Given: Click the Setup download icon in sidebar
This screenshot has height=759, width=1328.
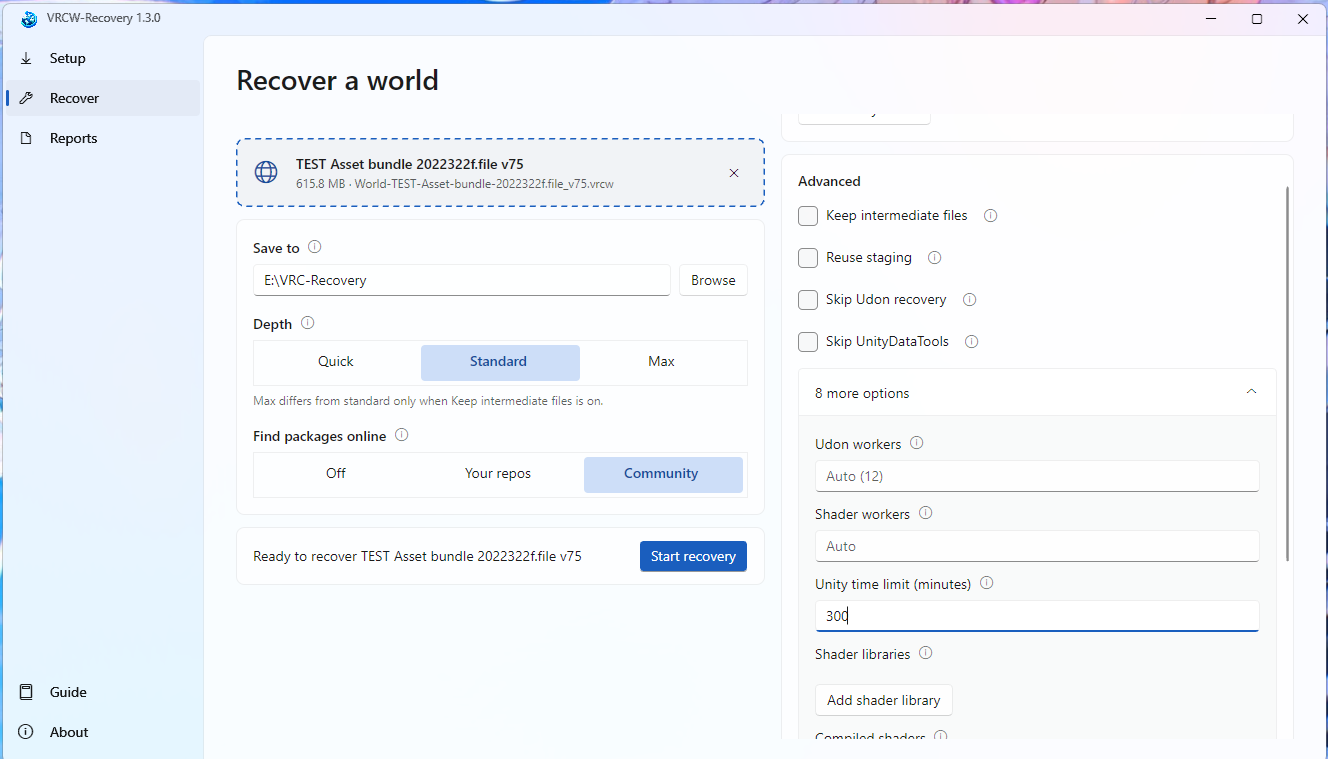Looking at the screenshot, I should click(x=26, y=58).
